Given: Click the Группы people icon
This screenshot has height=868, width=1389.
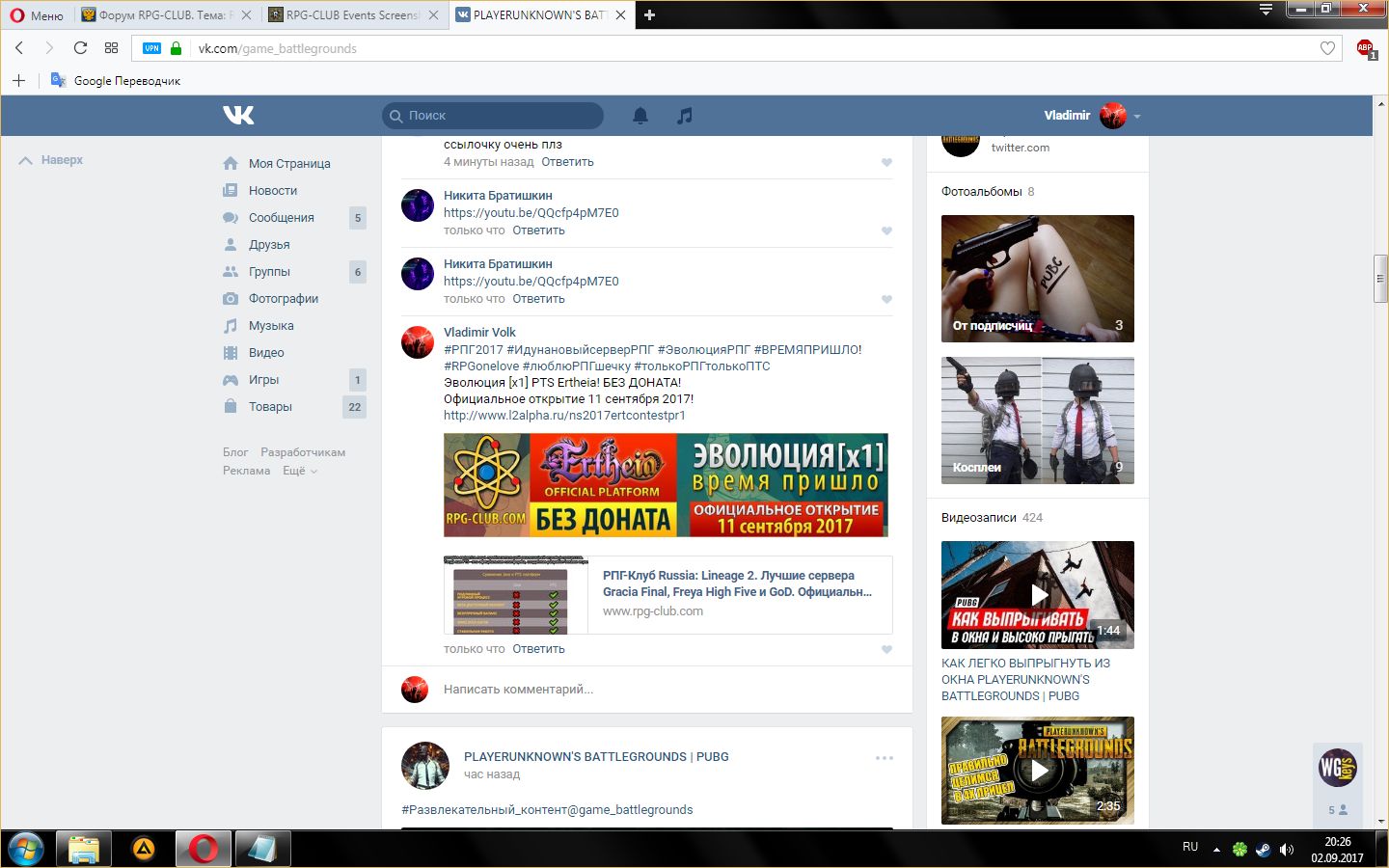Looking at the screenshot, I should [x=231, y=272].
